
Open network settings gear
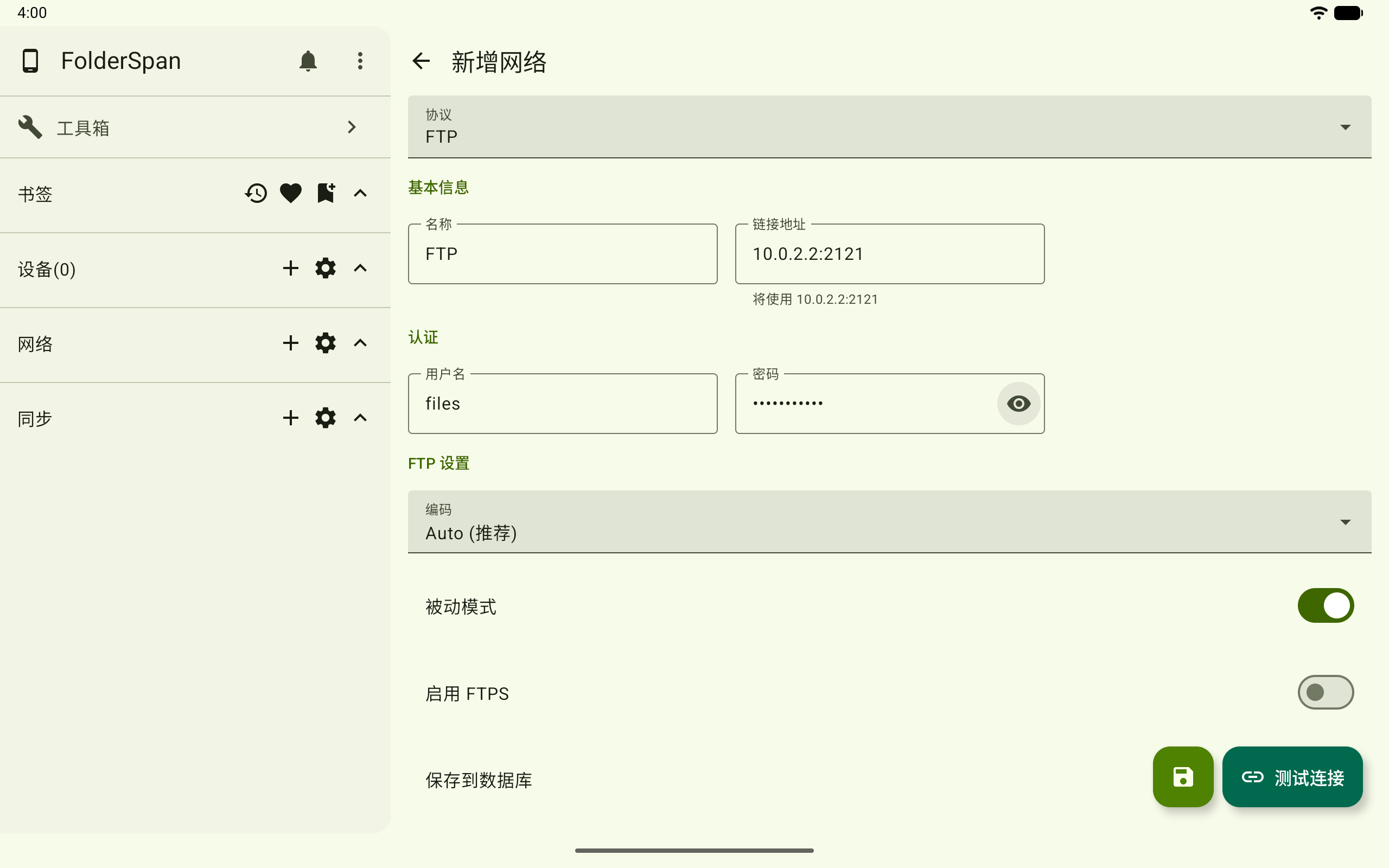tap(326, 343)
